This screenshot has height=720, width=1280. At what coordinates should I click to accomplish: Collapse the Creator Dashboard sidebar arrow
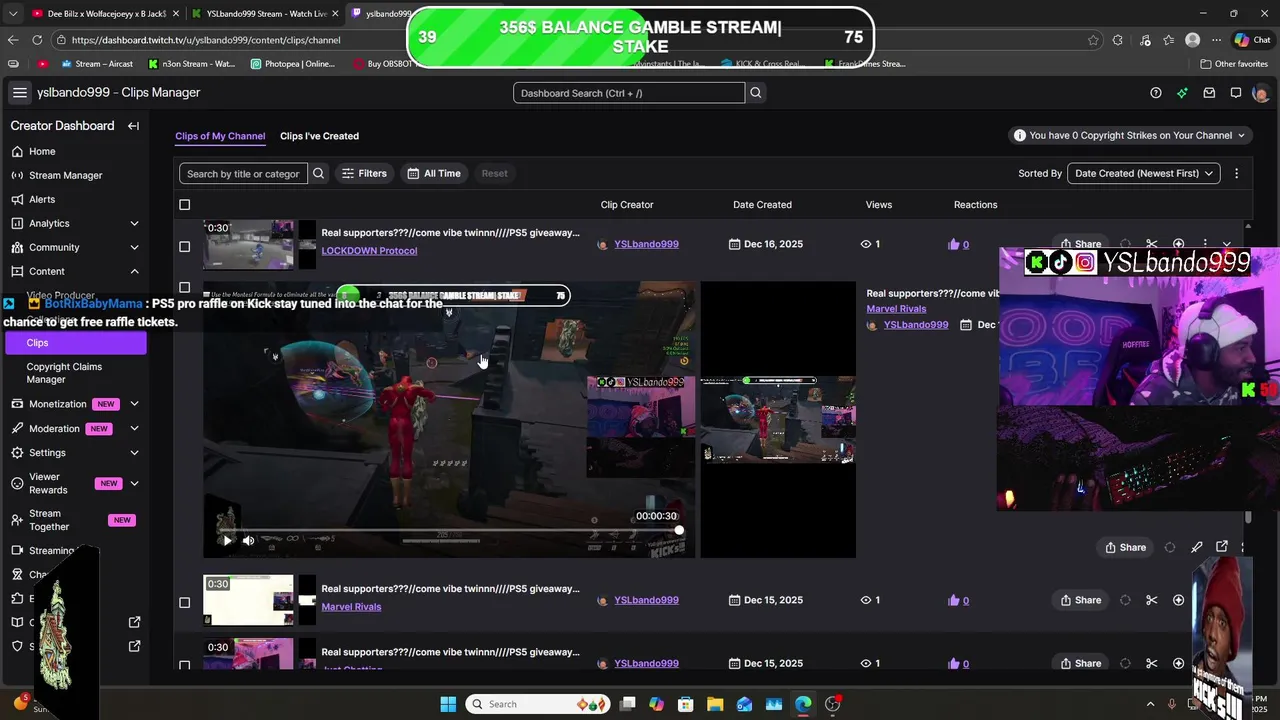pos(133,126)
